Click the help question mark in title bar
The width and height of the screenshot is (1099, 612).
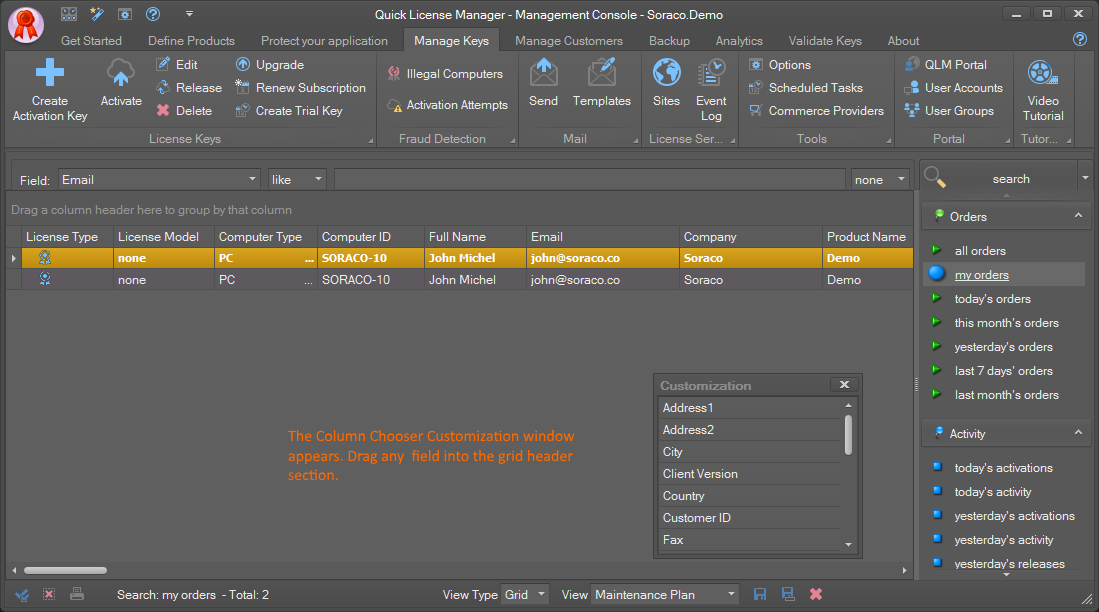click(153, 14)
